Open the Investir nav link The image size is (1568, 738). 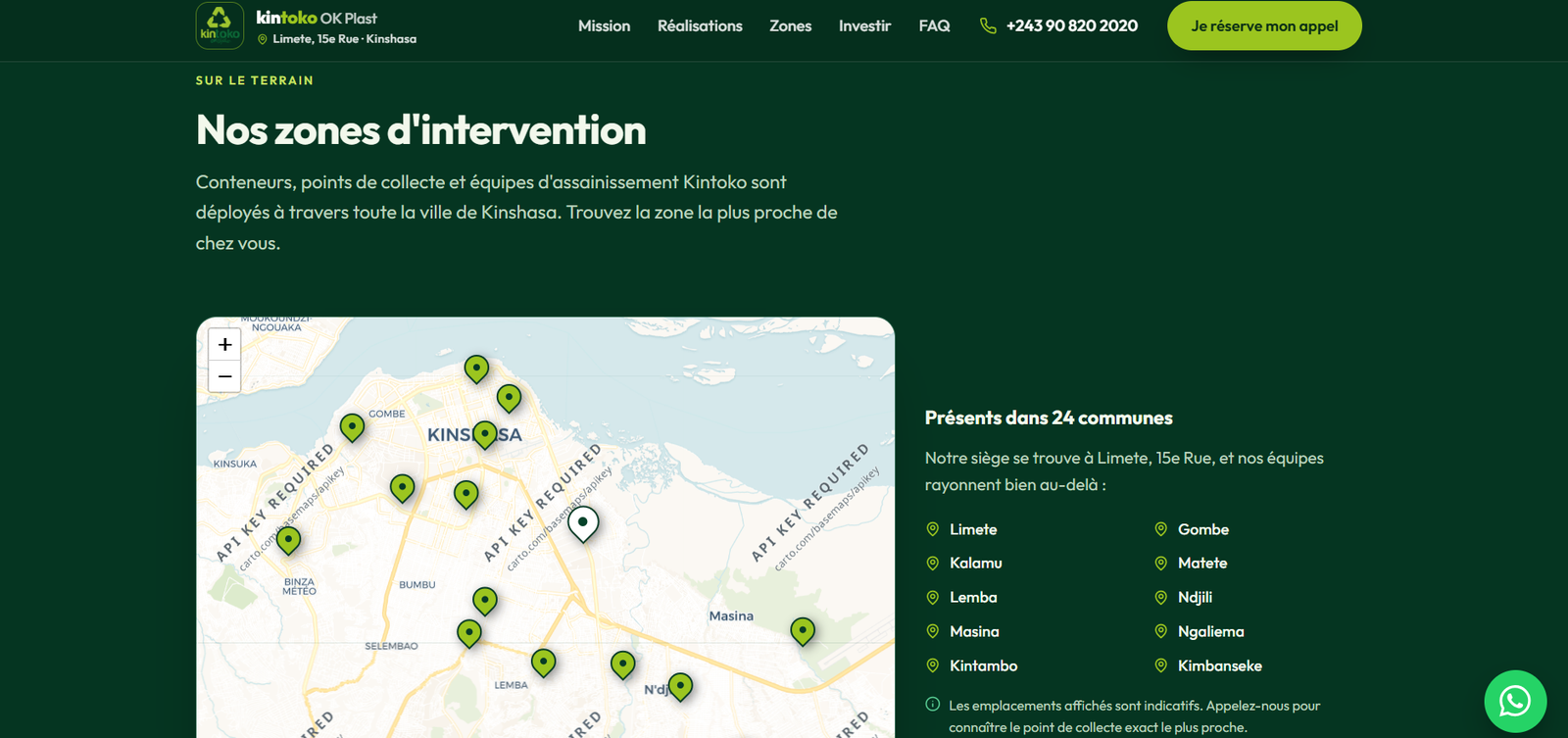[x=864, y=25]
